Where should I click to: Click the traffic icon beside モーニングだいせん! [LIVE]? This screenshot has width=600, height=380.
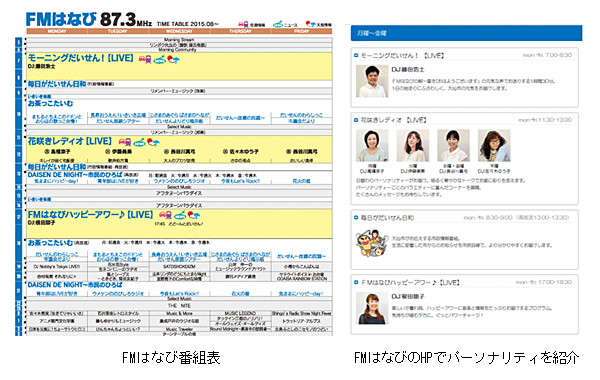pos(145,59)
